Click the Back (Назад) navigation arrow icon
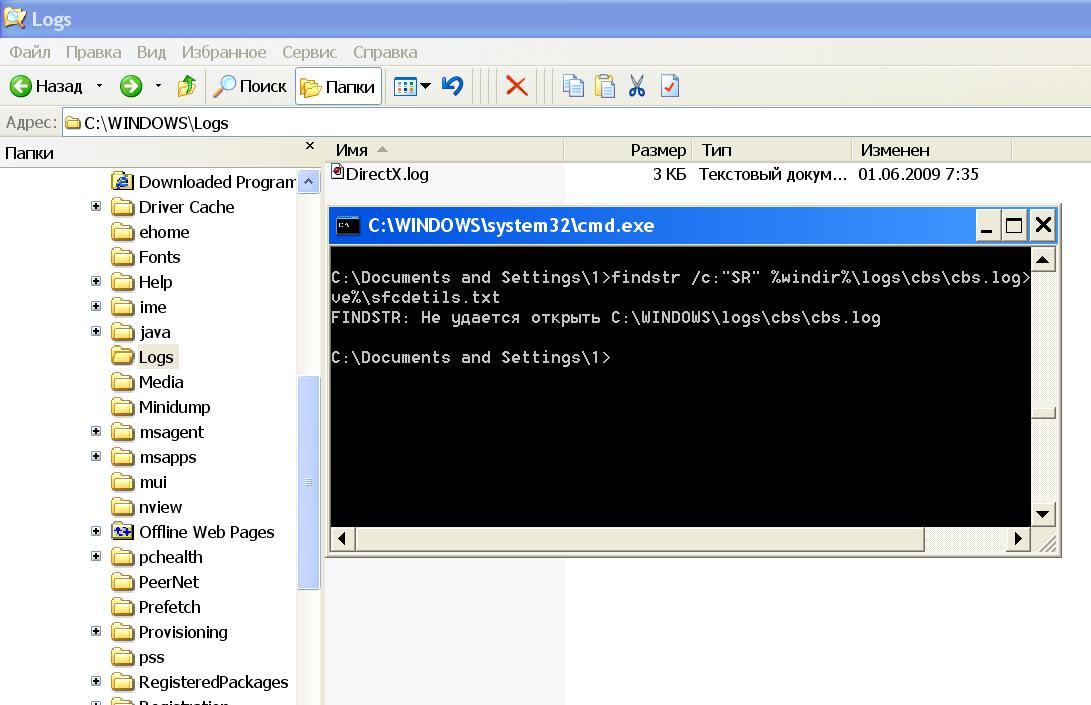Viewport: 1091px width, 705px height. 21,87
